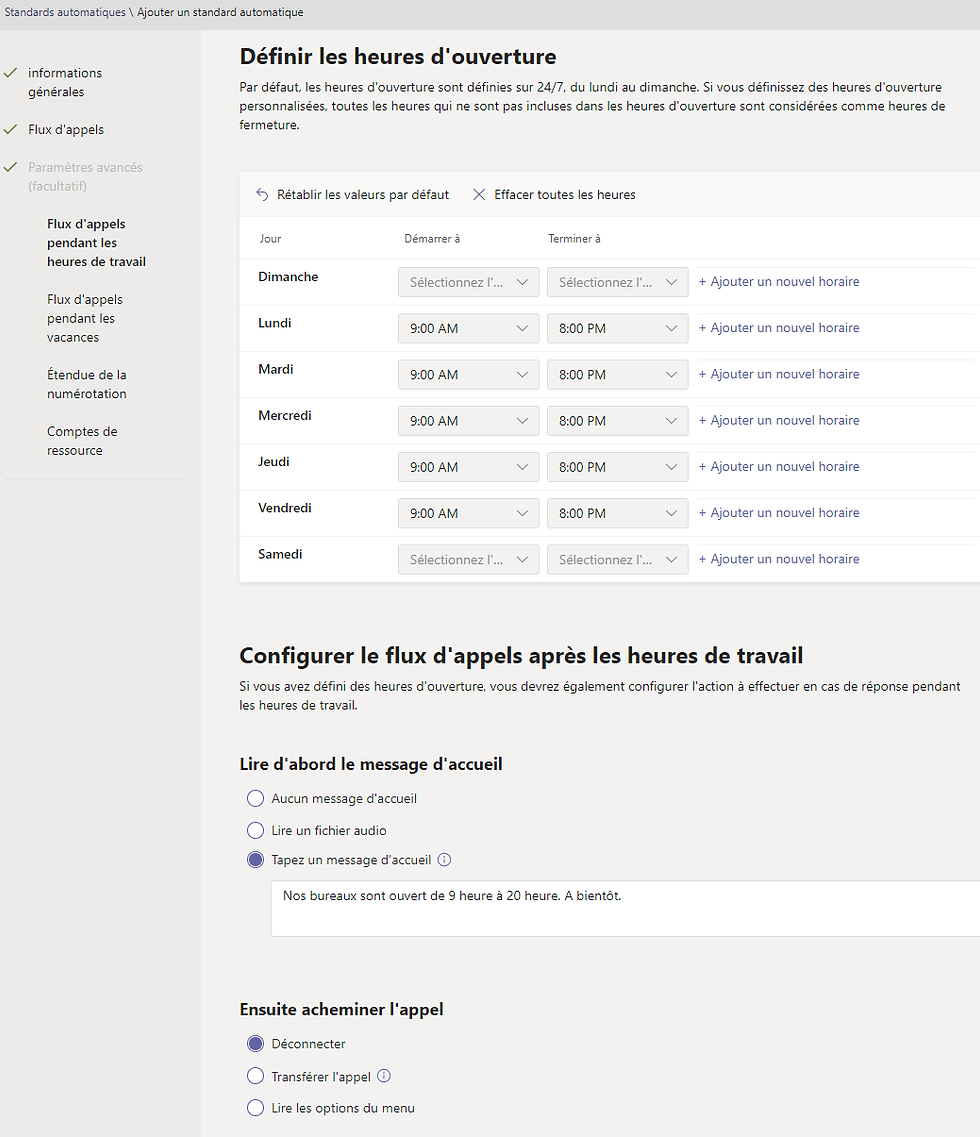Select Aucun message d'accueil radio option
The image size is (980, 1137).
coord(255,798)
